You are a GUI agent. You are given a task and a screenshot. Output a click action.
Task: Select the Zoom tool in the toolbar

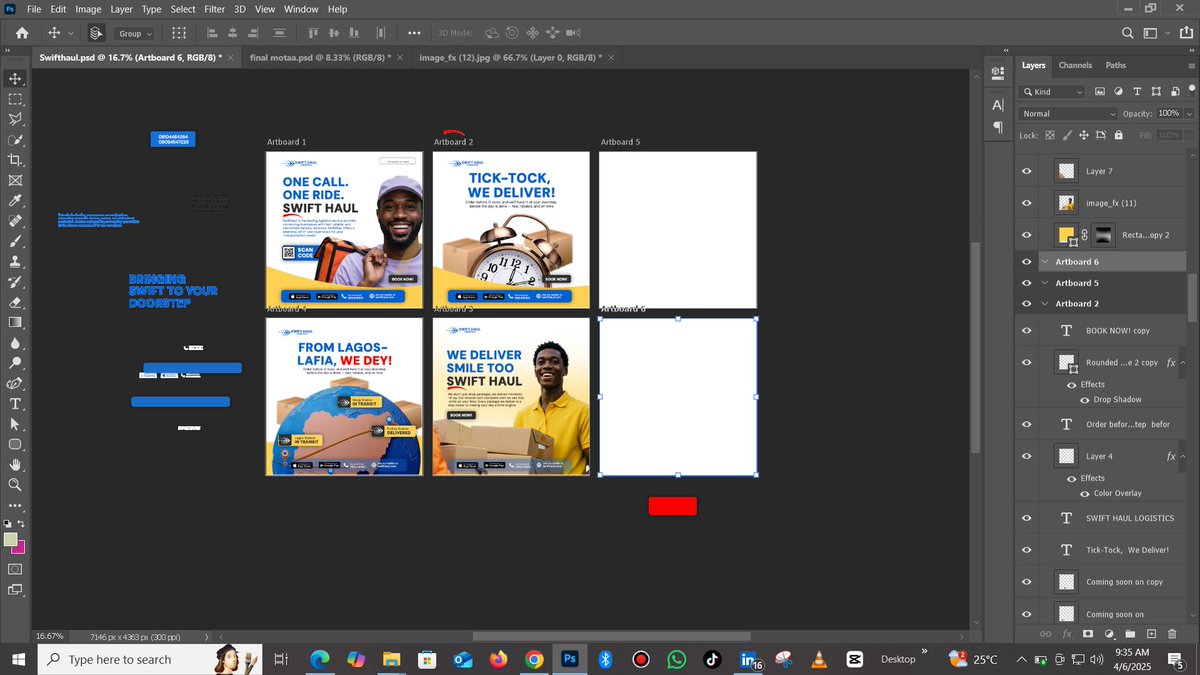coord(15,485)
